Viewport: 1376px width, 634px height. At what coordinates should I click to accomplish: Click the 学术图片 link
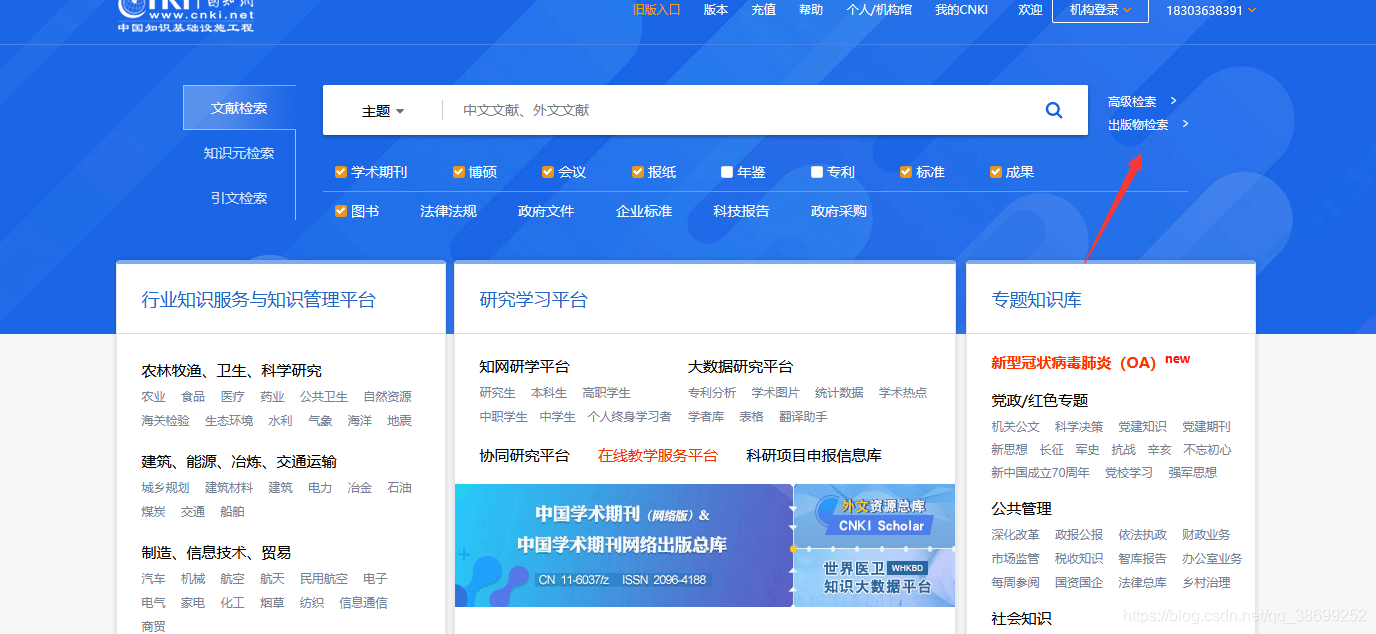776,393
